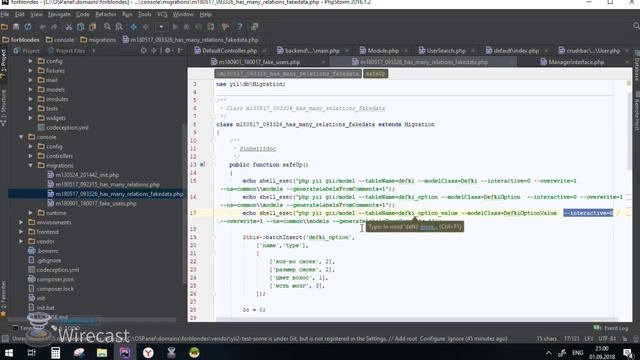Select m130524_201442_init.php in tree
This screenshot has height=360, width=640.
click(87, 175)
